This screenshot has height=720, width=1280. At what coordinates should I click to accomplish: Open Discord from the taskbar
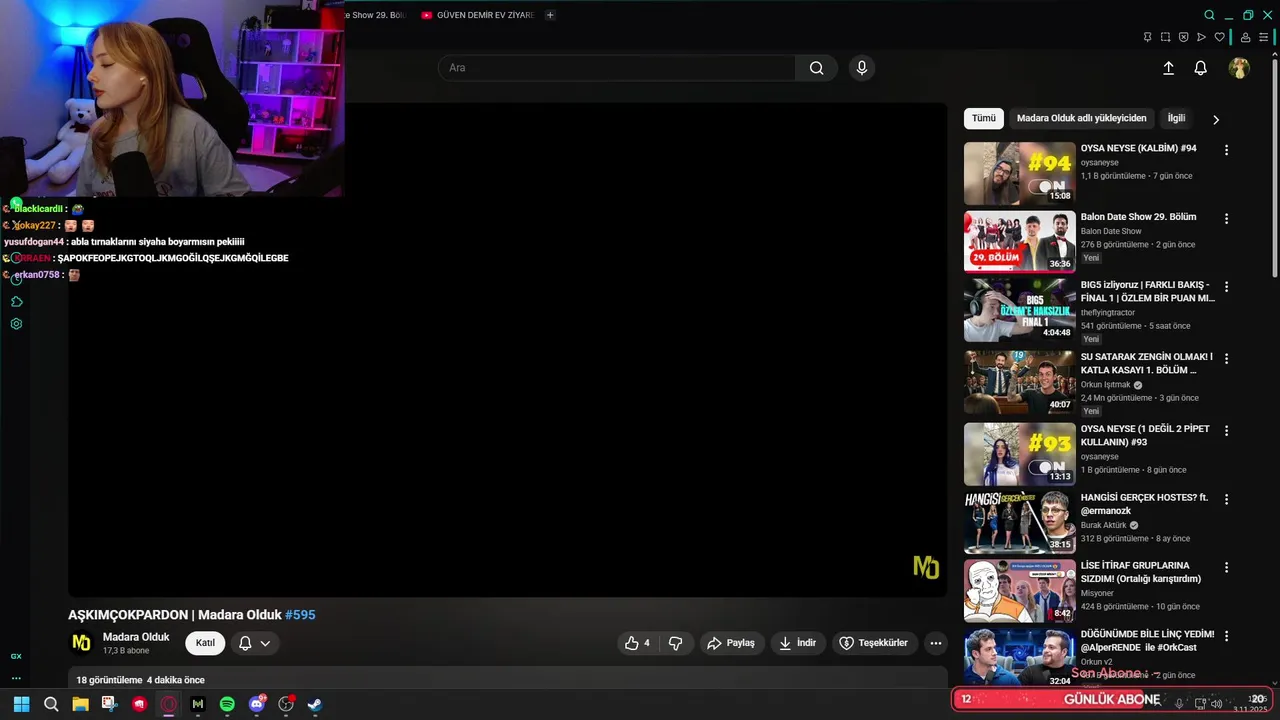pyautogui.click(x=257, y=704)
